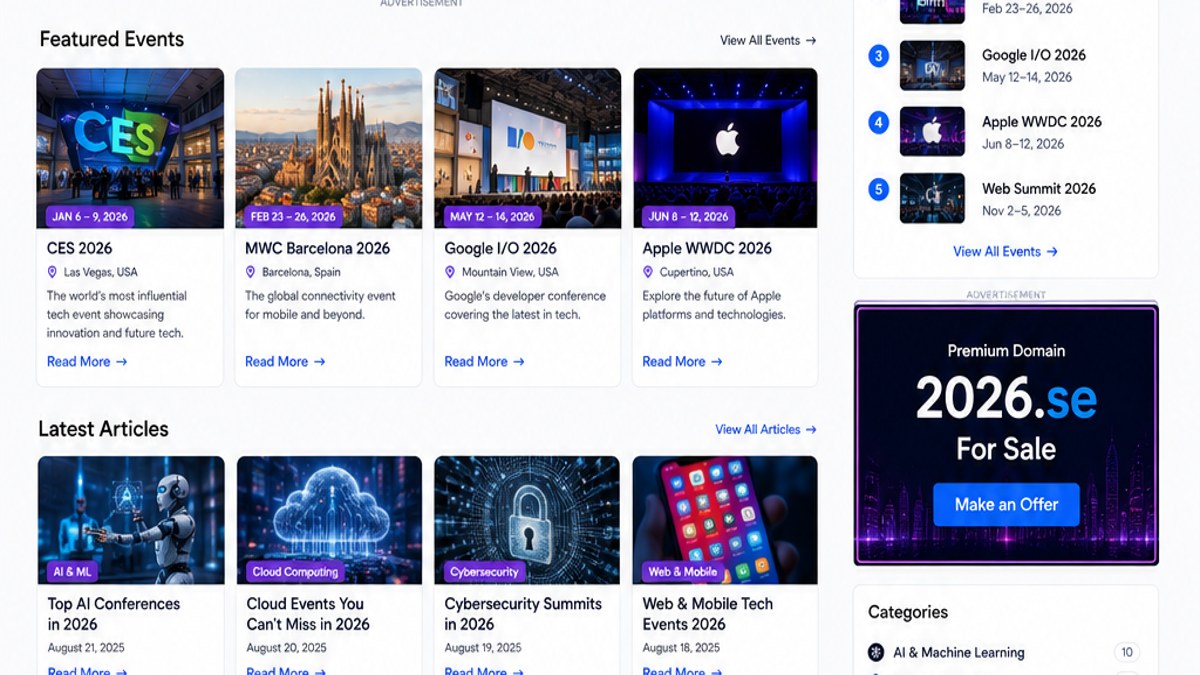Click the 10 count badge for AI & Machine Learning
The image size is (1200, 675).
click(1127, 652)
